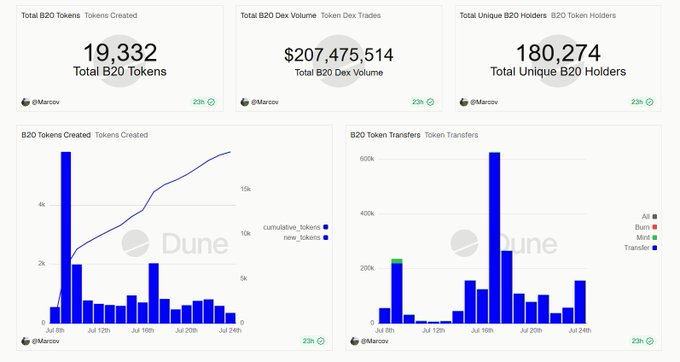Select tallest bar in B20 Token Transfers chart
The width and height of the screenshot is (680, 362).
click(x=494, y=238)
